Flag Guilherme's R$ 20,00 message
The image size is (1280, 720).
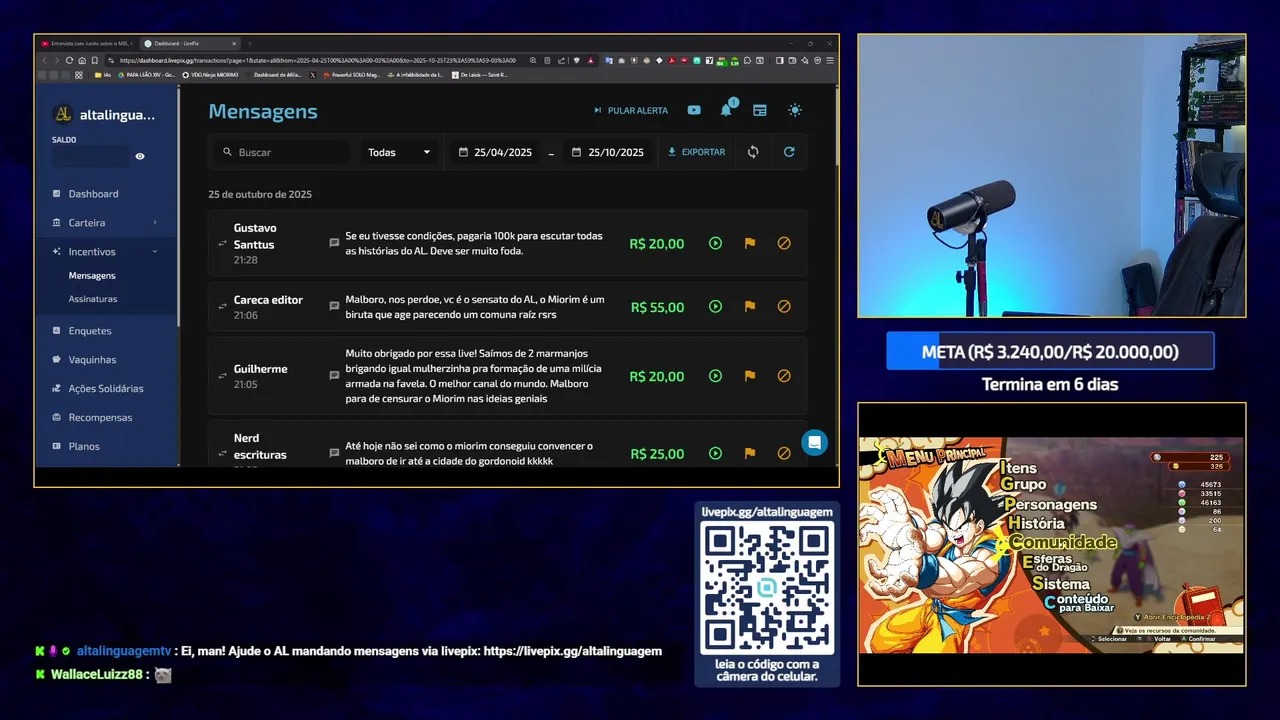[750, 376]
